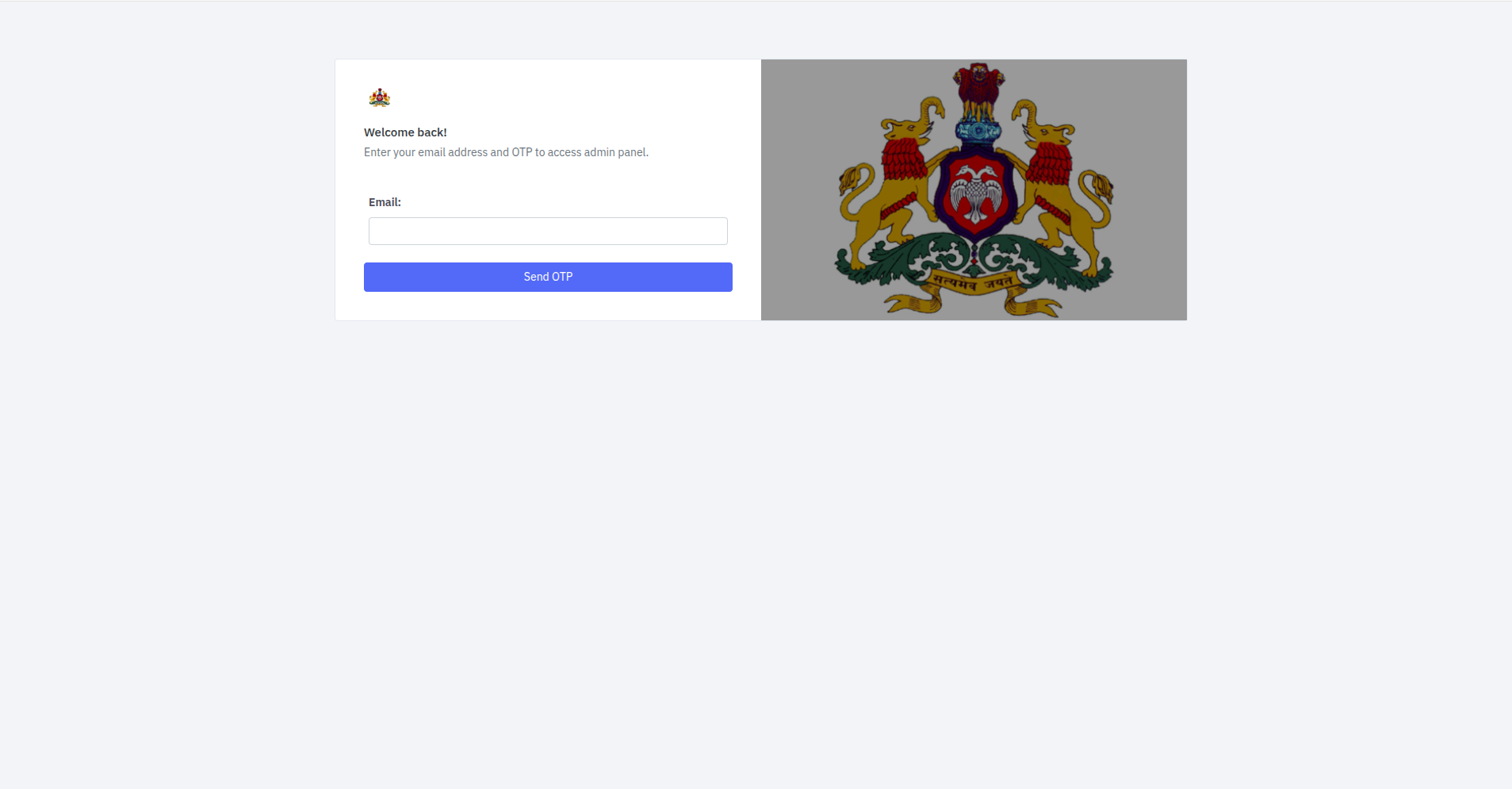Click the Ashoka lion capital atop the emblem
1512x789 pixels.
coord(979,91)
